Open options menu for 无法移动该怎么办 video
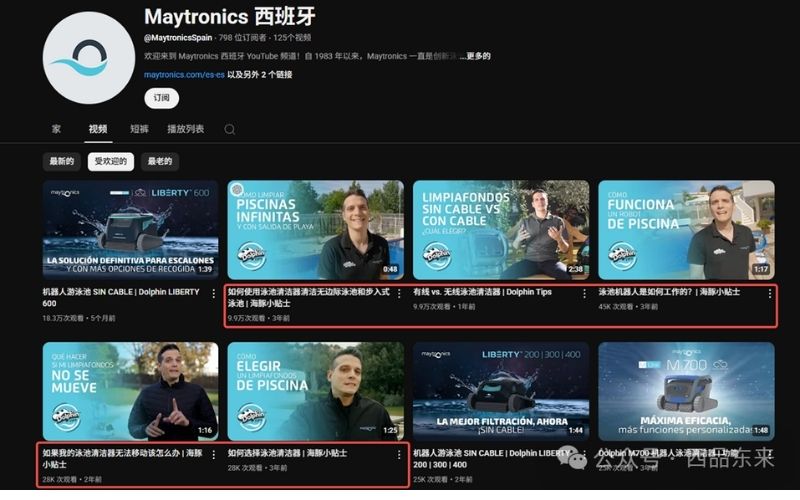800x500 pixels. coord(213,455)
